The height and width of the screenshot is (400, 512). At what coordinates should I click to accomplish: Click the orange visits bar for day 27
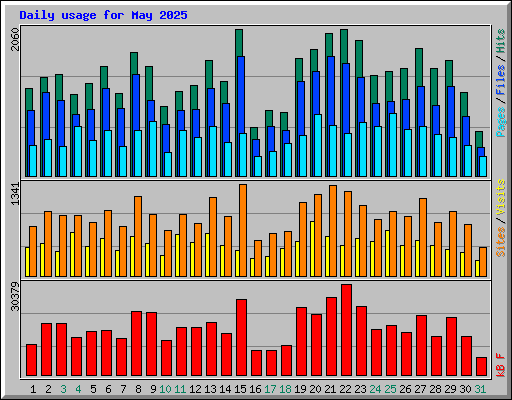(423, 237)
